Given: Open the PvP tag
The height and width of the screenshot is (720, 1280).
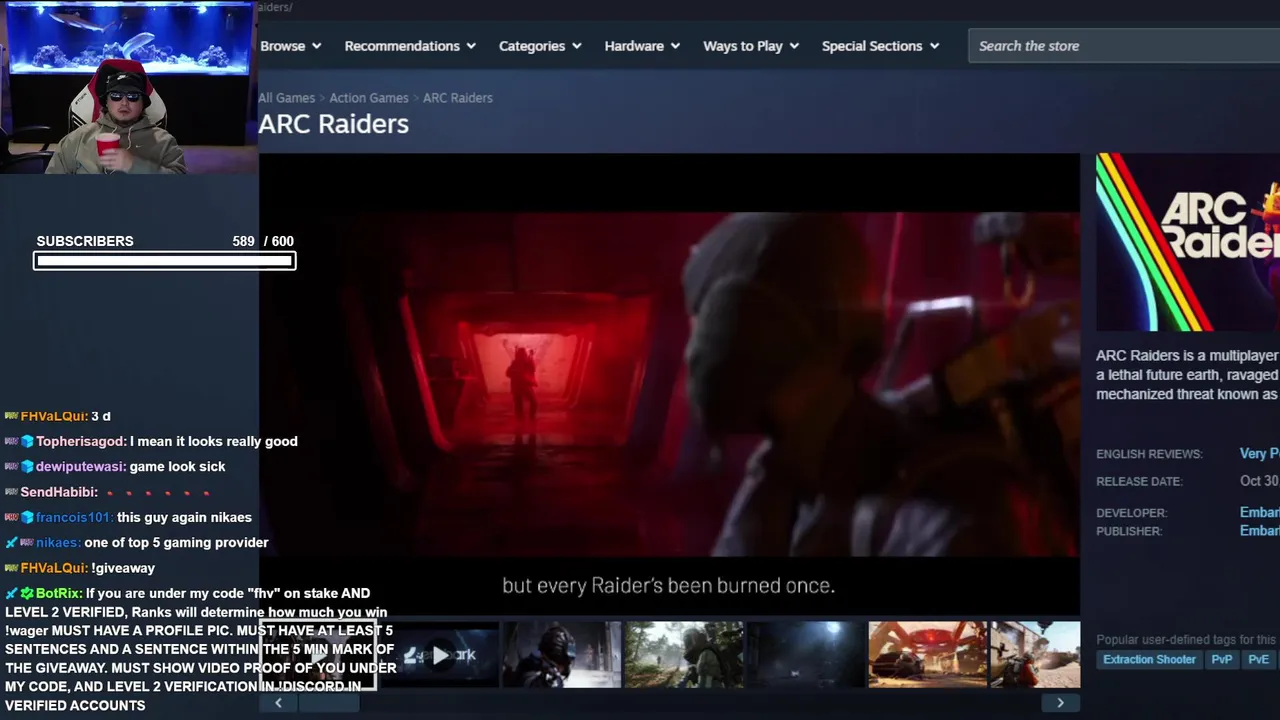Looking at the screenshot, I should point(1221,660).
